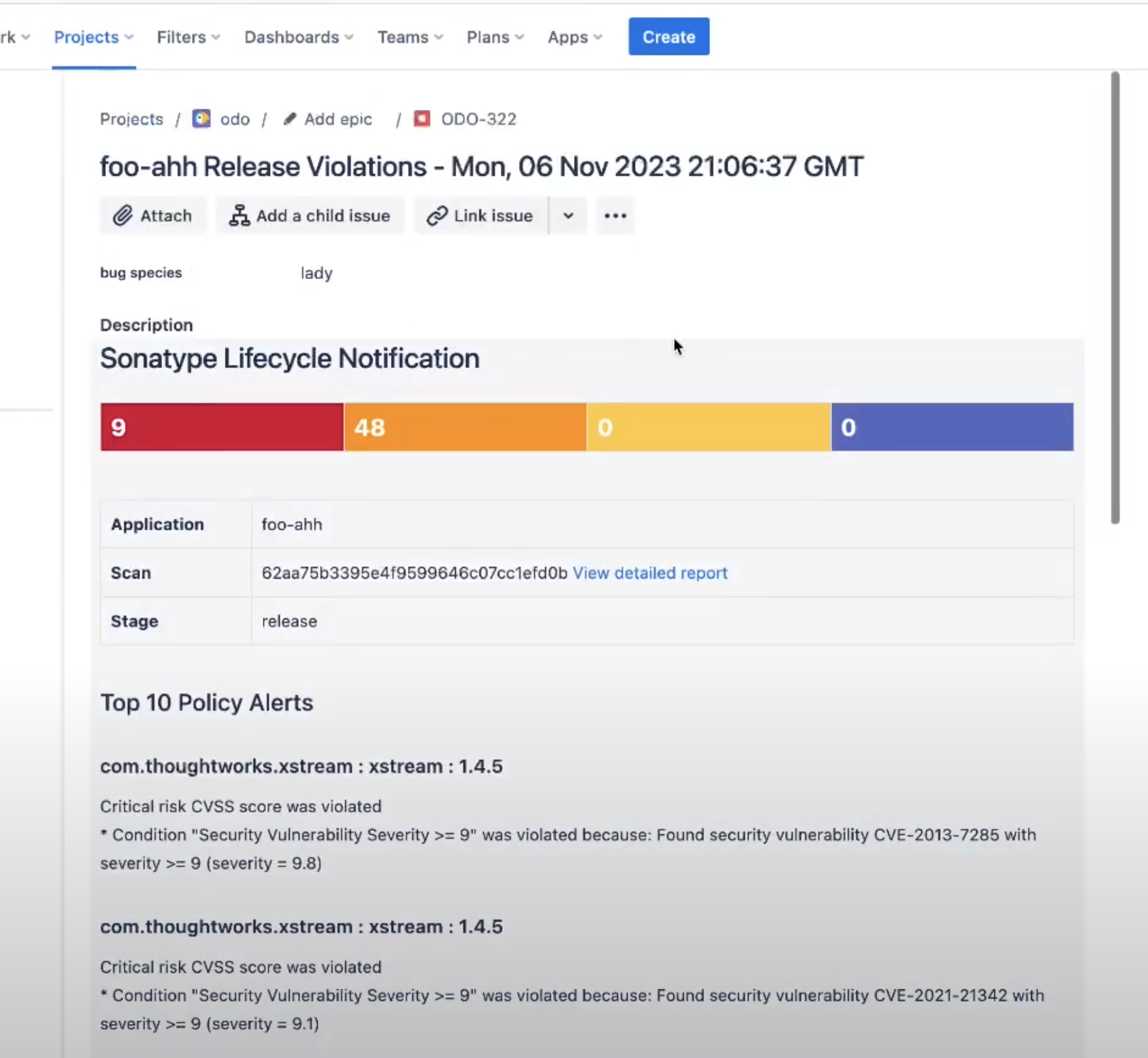Image resolution: width=1148 pixels, height=1058 pixels.
Task: Click the orange severe count bar showing 48
Action: pyautogui.click(x=465, y=427)
